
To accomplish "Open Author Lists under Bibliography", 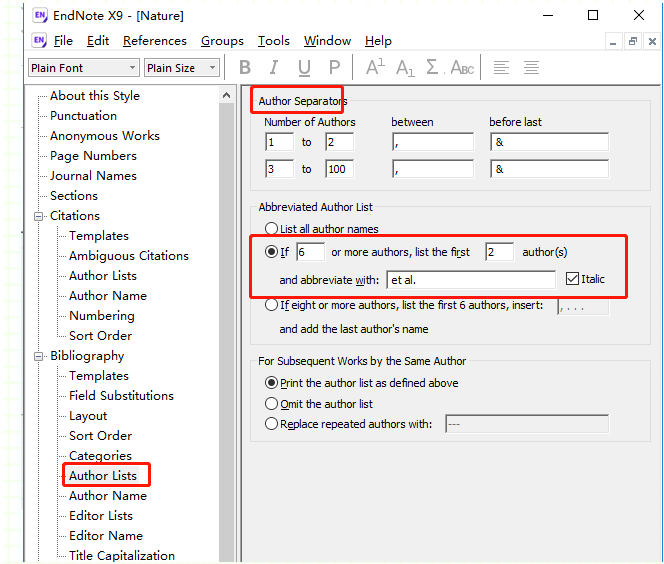I will point(103,476).
